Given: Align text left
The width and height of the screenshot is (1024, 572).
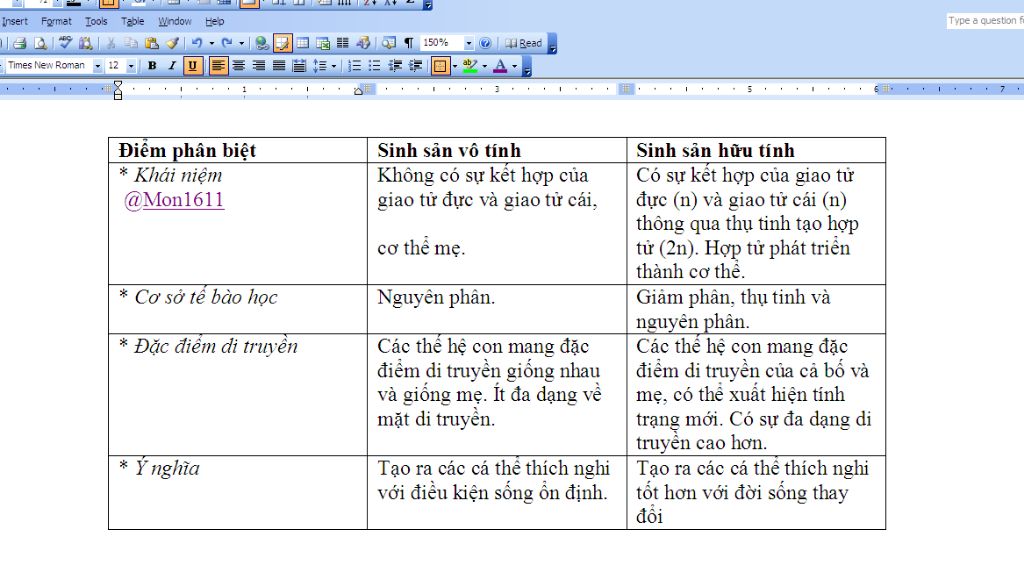Looking at the screenshot, I should coord(219,65).
